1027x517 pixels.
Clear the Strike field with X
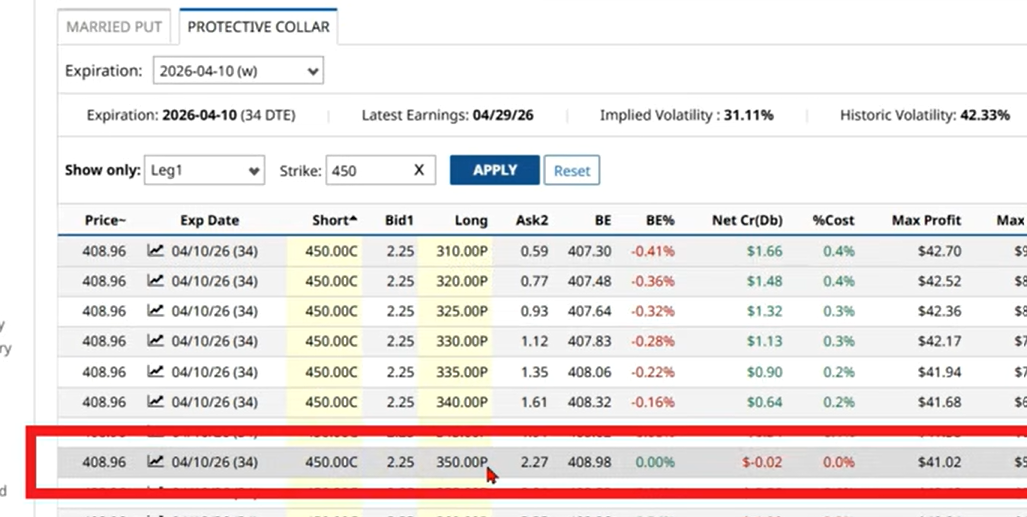419,170
